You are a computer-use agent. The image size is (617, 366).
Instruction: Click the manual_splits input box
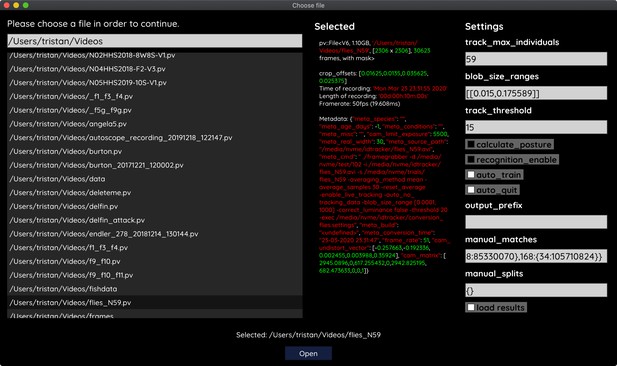(x=536, y=290)
